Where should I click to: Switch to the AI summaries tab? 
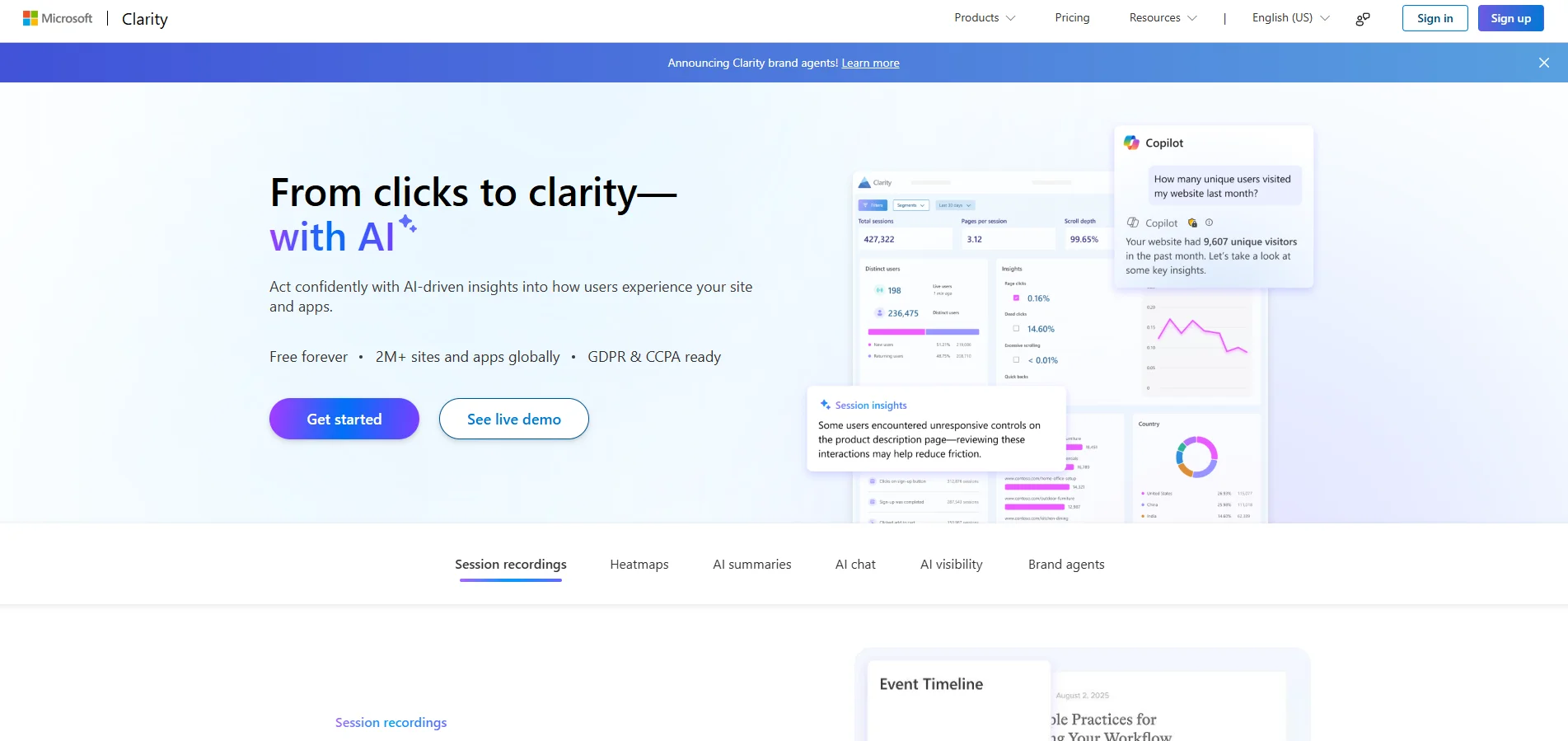tap(752, 565)
